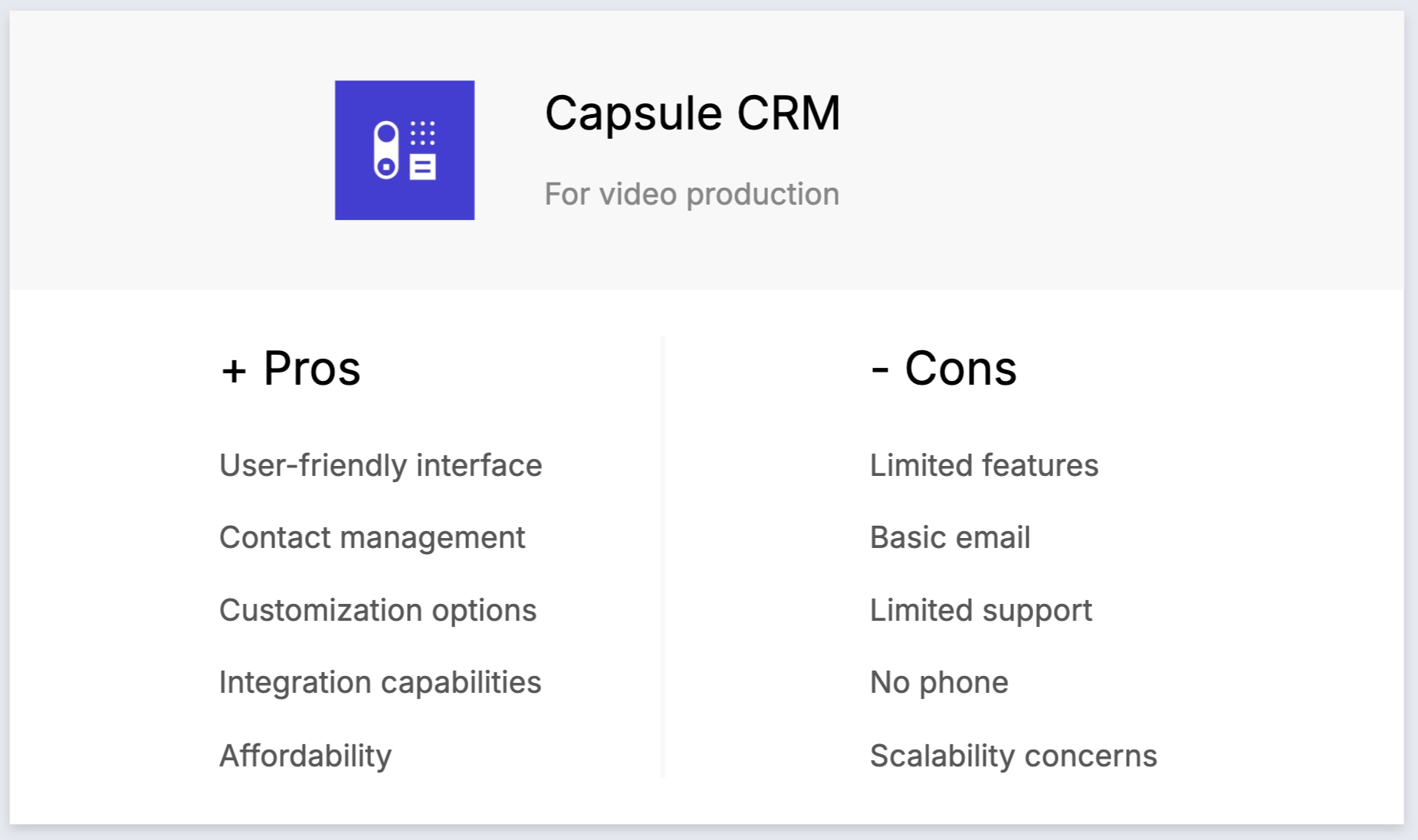Select 'Contact management' pro item
The image size is (1418, 840).
(373, 538)
